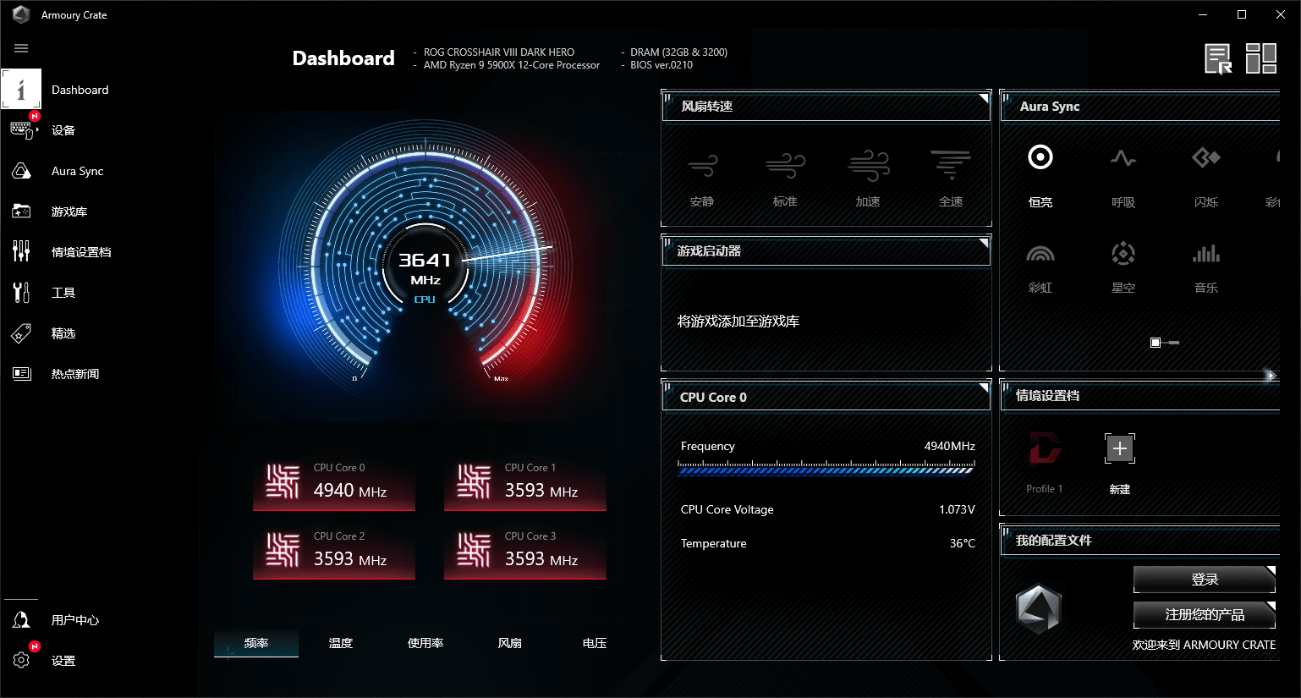1301x698 pixels.
Task: Expand the 风扇转速 panel corner arrow
Action: [x=983, y=99]
